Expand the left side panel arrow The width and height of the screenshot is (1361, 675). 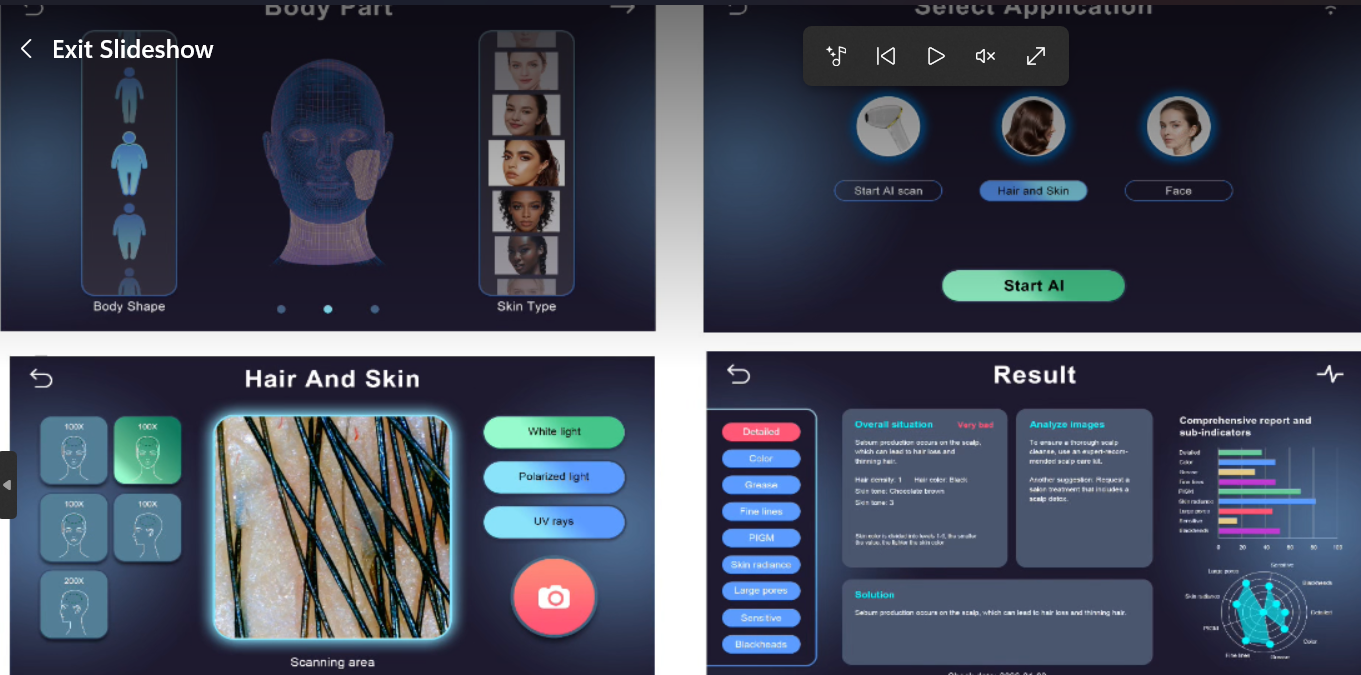[x=8, y=485]
